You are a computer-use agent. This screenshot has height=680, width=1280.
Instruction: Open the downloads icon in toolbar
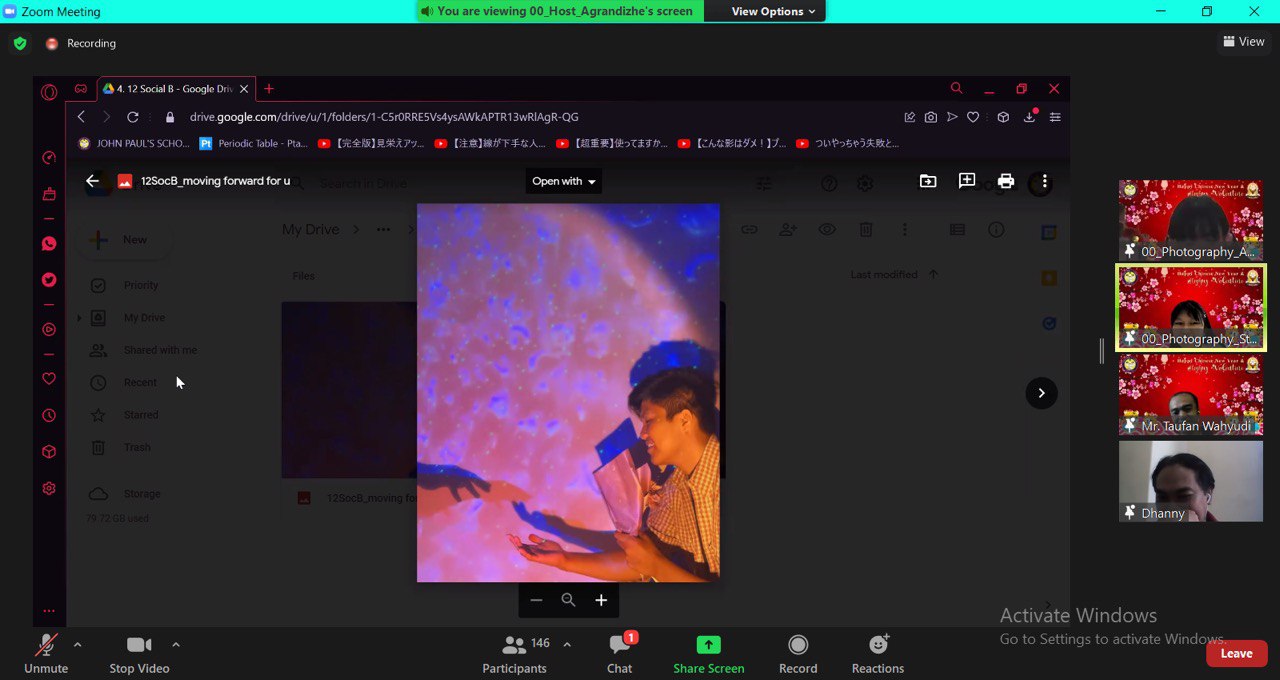coord(1029,117)
